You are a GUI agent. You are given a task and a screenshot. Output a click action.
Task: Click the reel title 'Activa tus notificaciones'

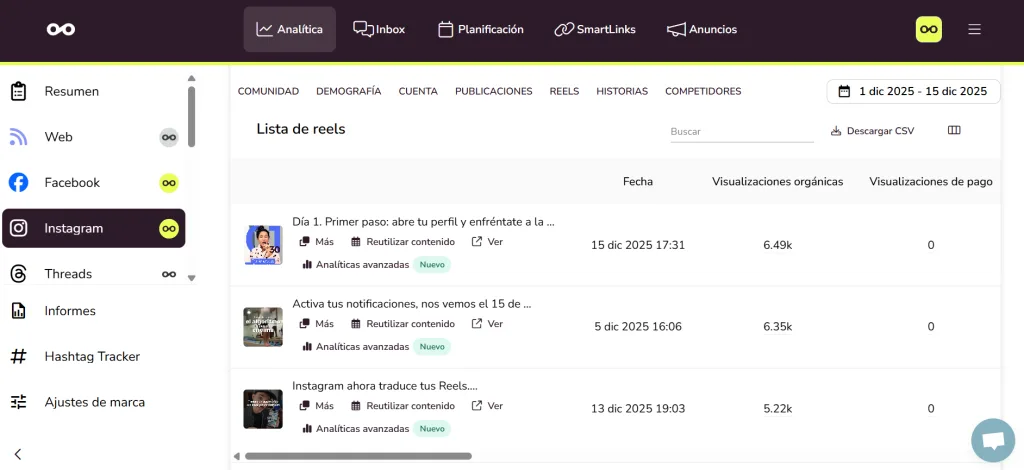pos(411,304)
